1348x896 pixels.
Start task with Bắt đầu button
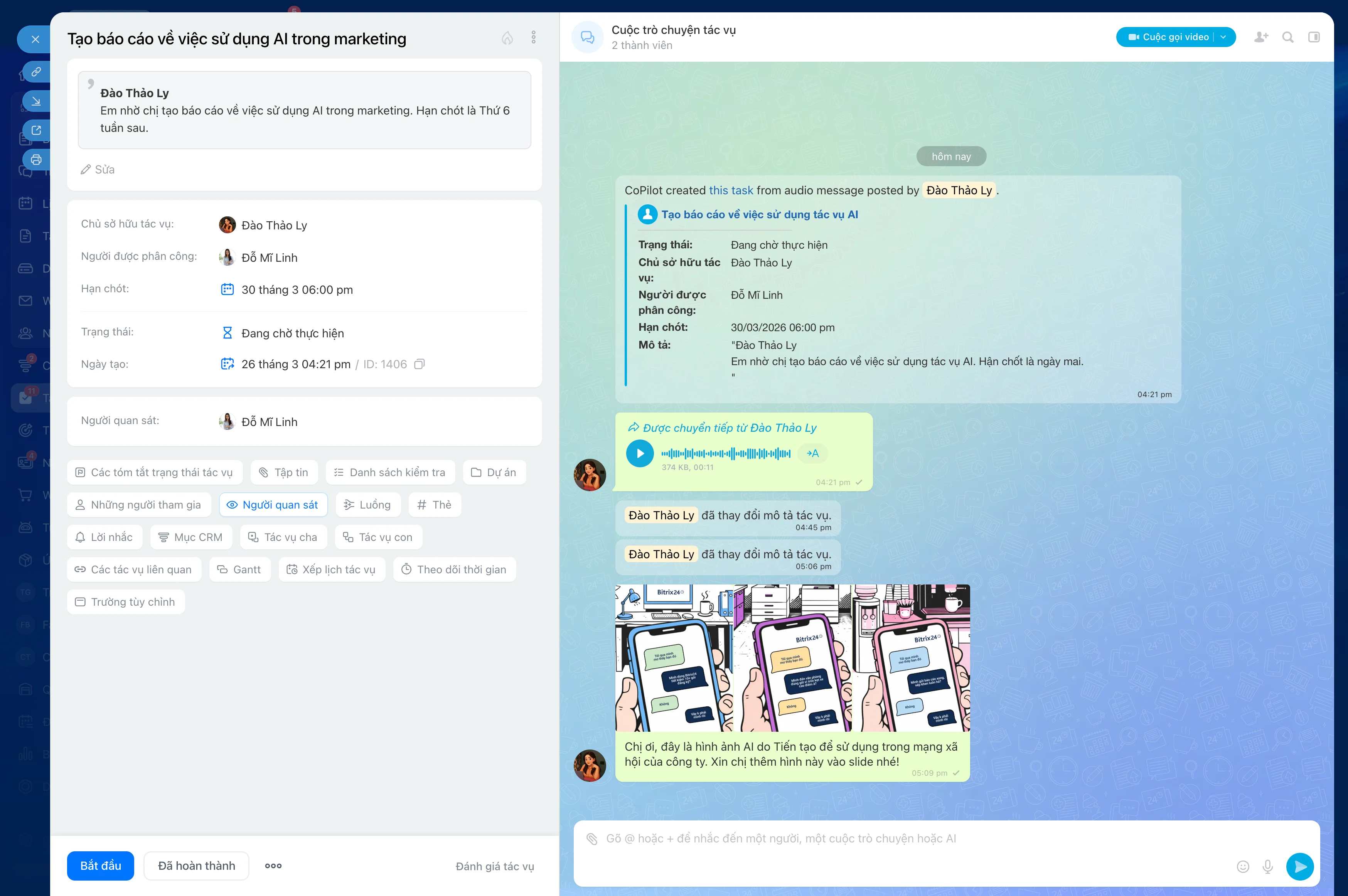[x=101, y=866]
